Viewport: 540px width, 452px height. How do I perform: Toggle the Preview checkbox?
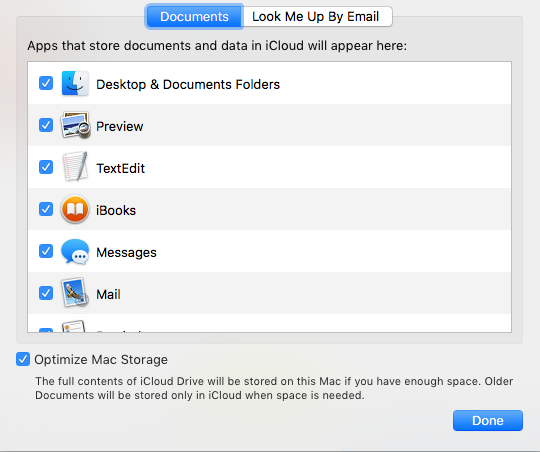46,125
